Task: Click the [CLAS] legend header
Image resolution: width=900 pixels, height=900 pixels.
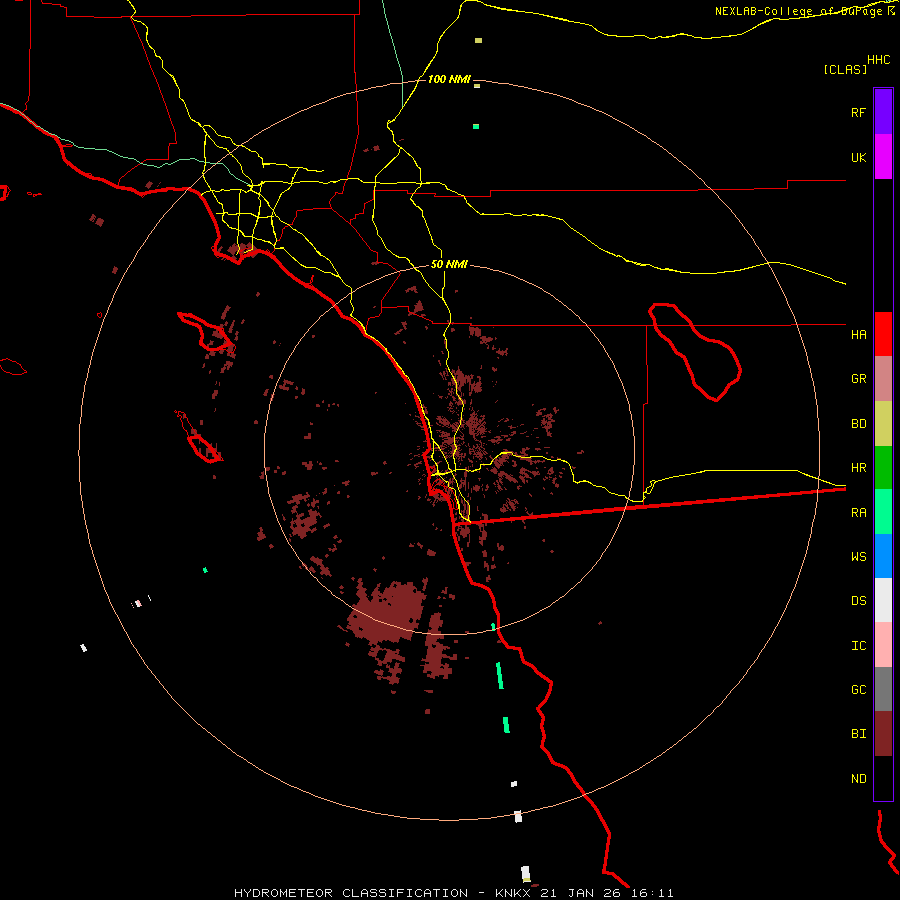Action: click(845, 69)
